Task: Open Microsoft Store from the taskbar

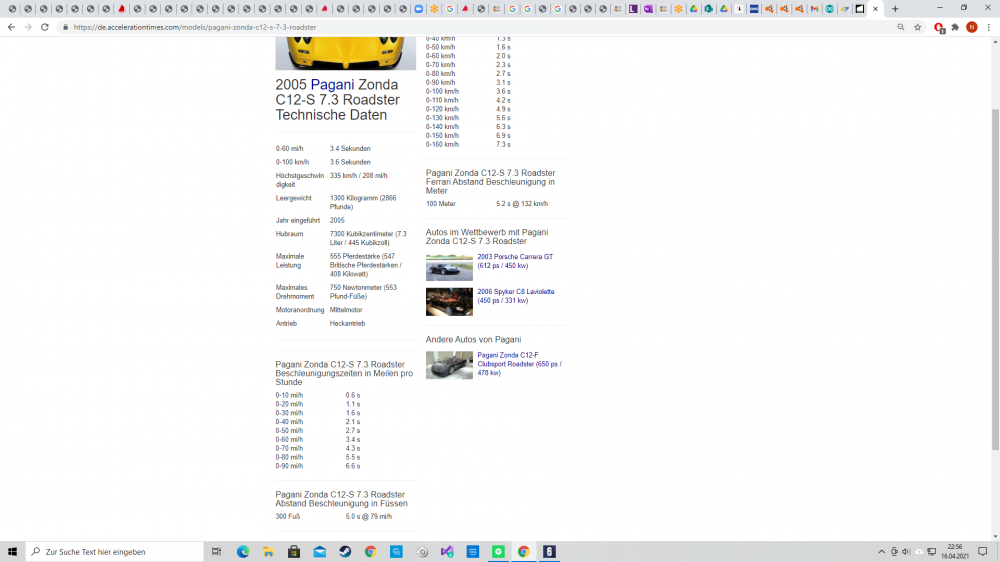Action: (294, 552)
